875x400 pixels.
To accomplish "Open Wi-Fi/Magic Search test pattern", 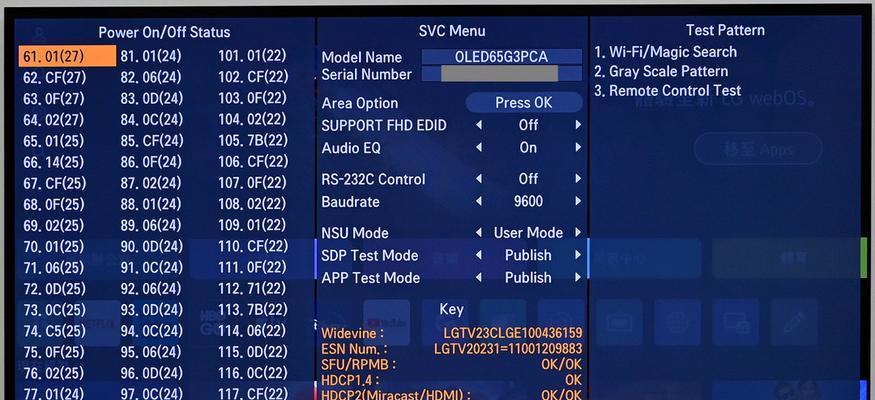I will pos(665,52).
